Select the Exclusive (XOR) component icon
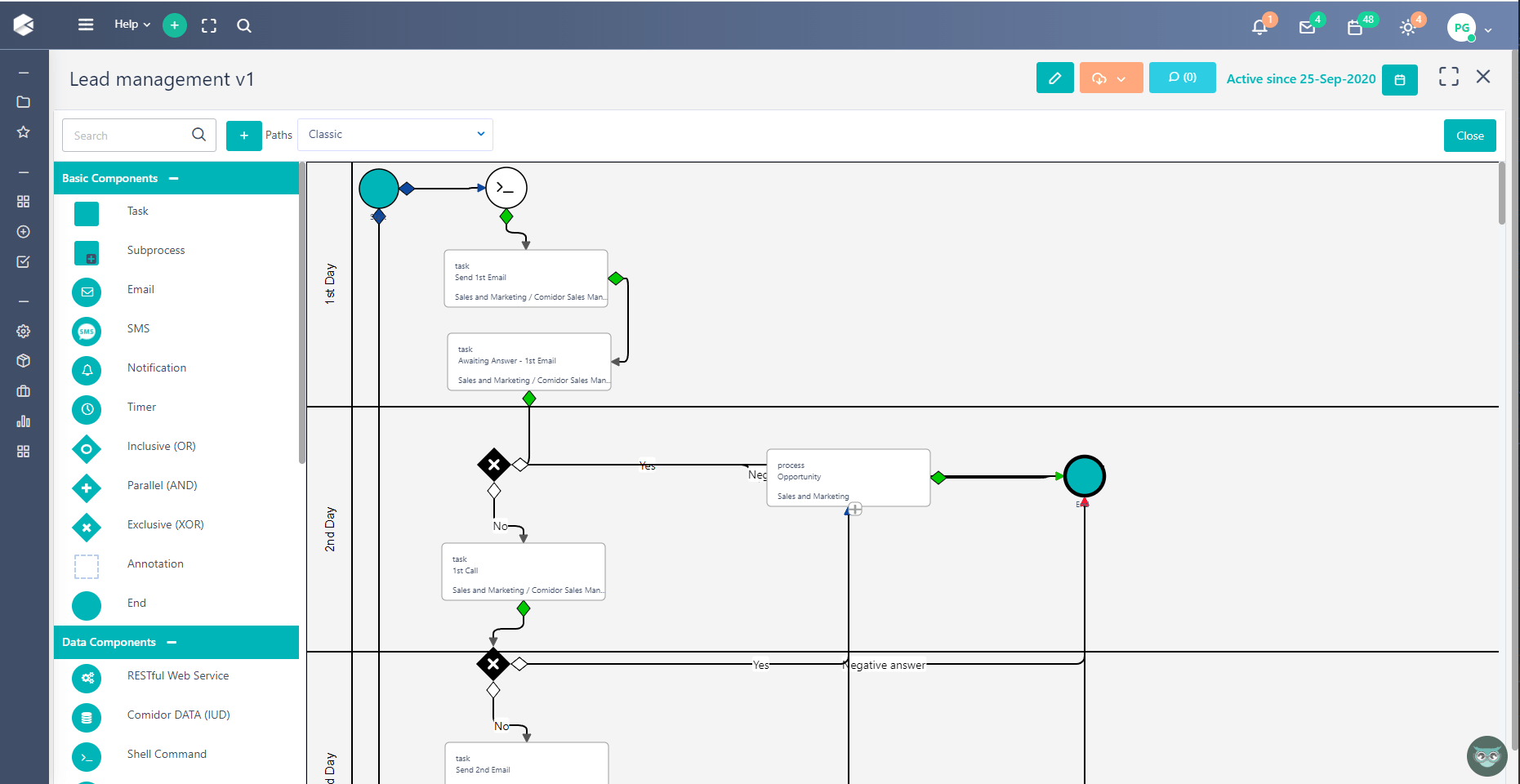Screen dimensions: 1520x784 pyautogui.click(x=87, y=527)
